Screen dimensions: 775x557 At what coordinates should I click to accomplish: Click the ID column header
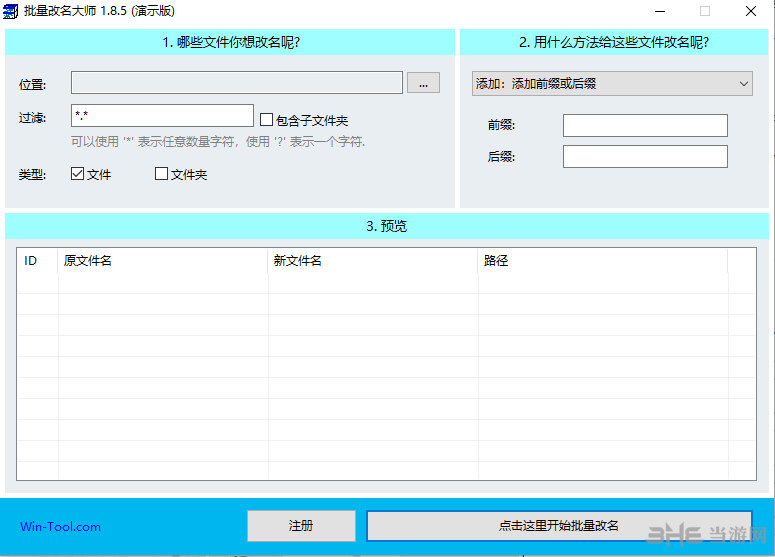pyautogui.click(x=38, y=260)
